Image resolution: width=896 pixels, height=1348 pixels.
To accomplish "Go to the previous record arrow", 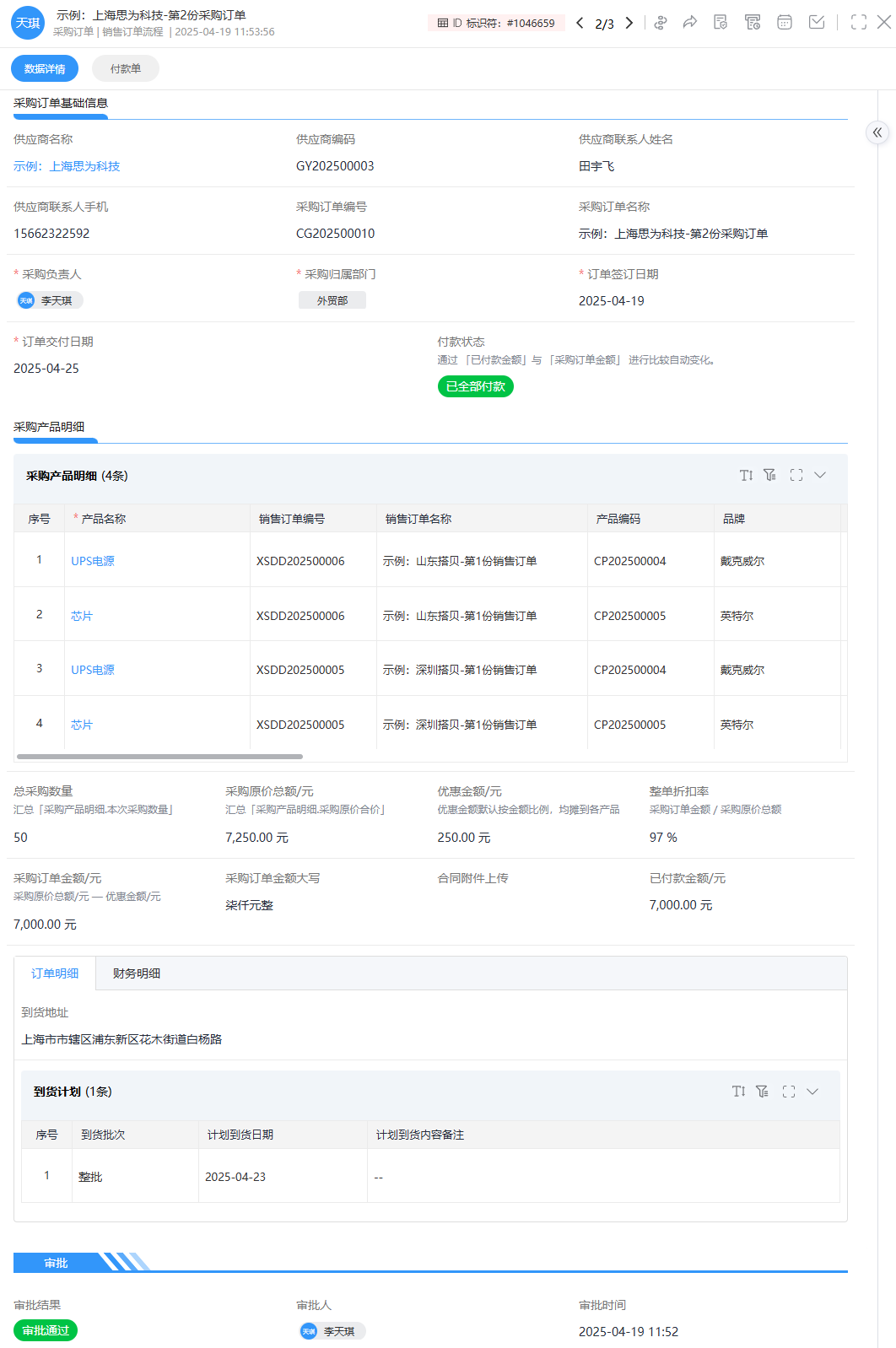I will point(580,23).
